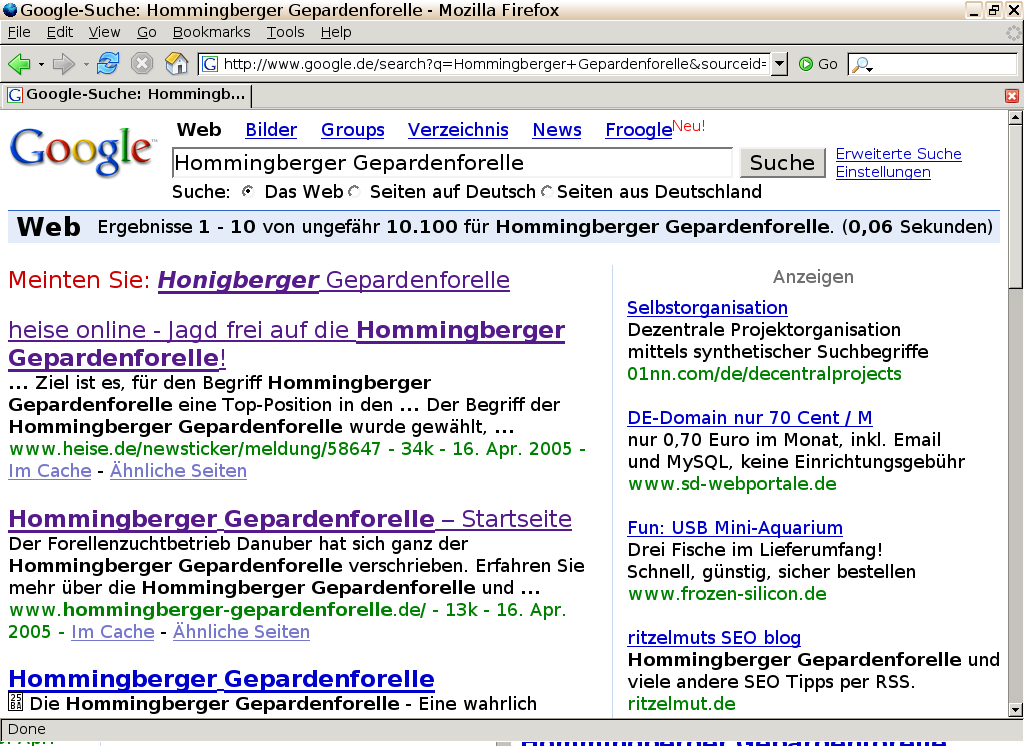
Task: Click the Anzeigen heading text
Action: (x=813, y=277)
